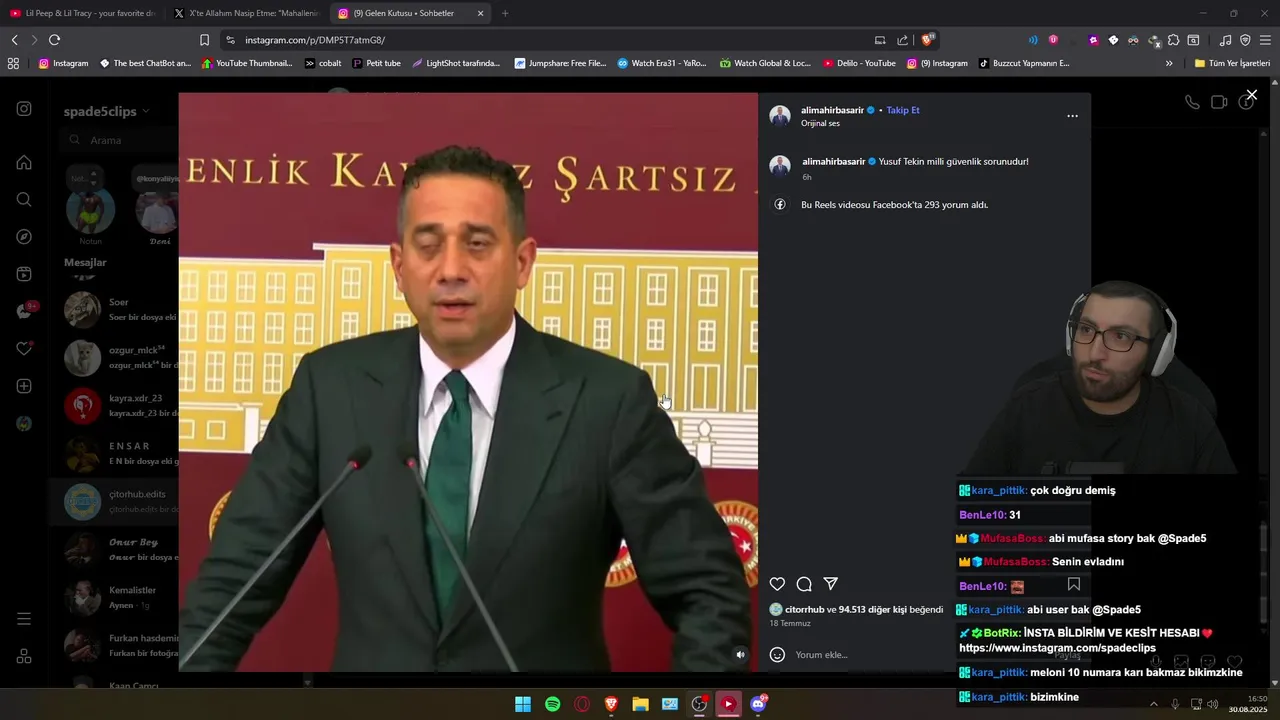Open Discord from the taskbar
Image resolution: width=1280 pixels, height=720 pixels.
pos(758,704)
